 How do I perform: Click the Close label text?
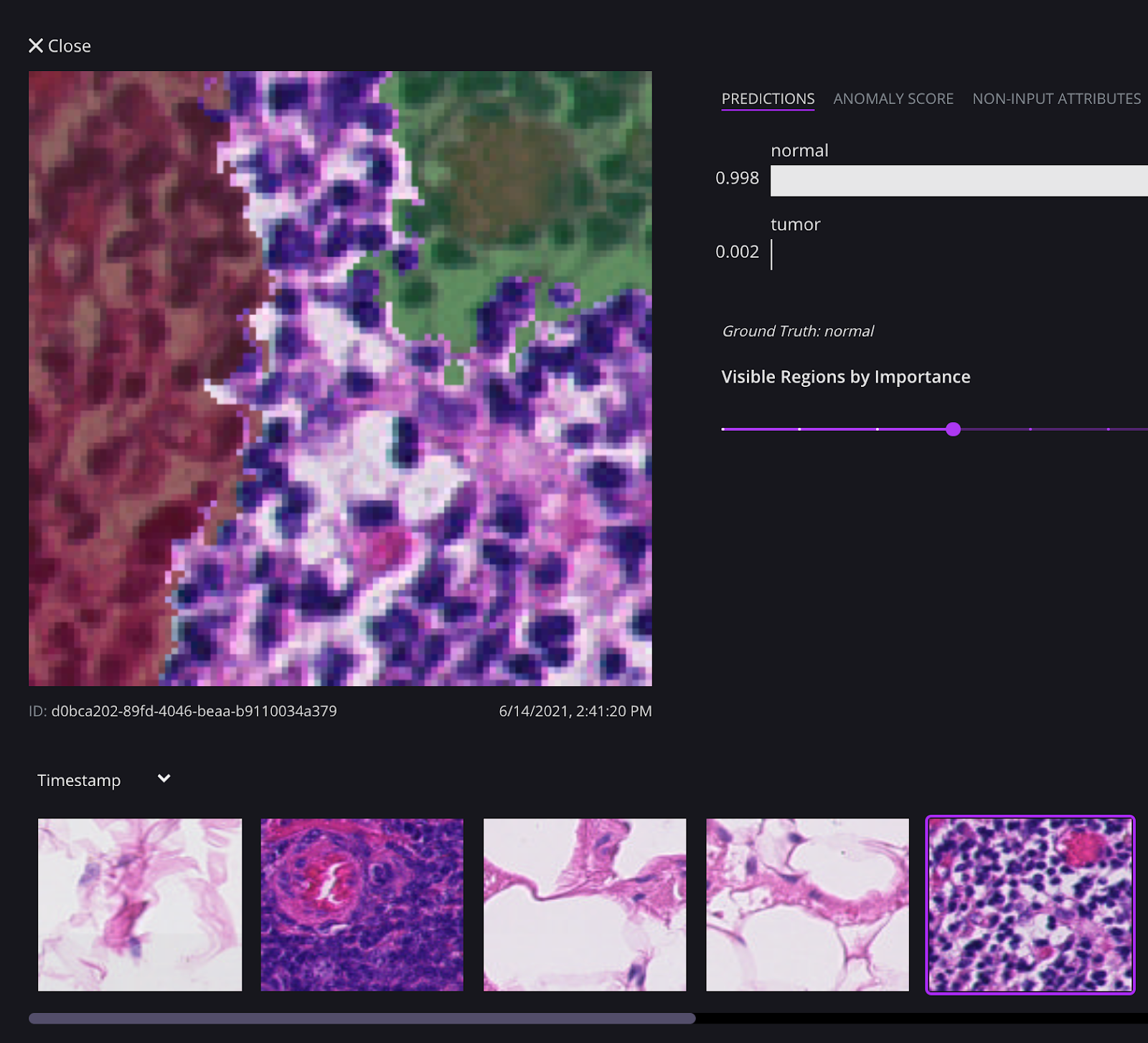tap(70, 46)
